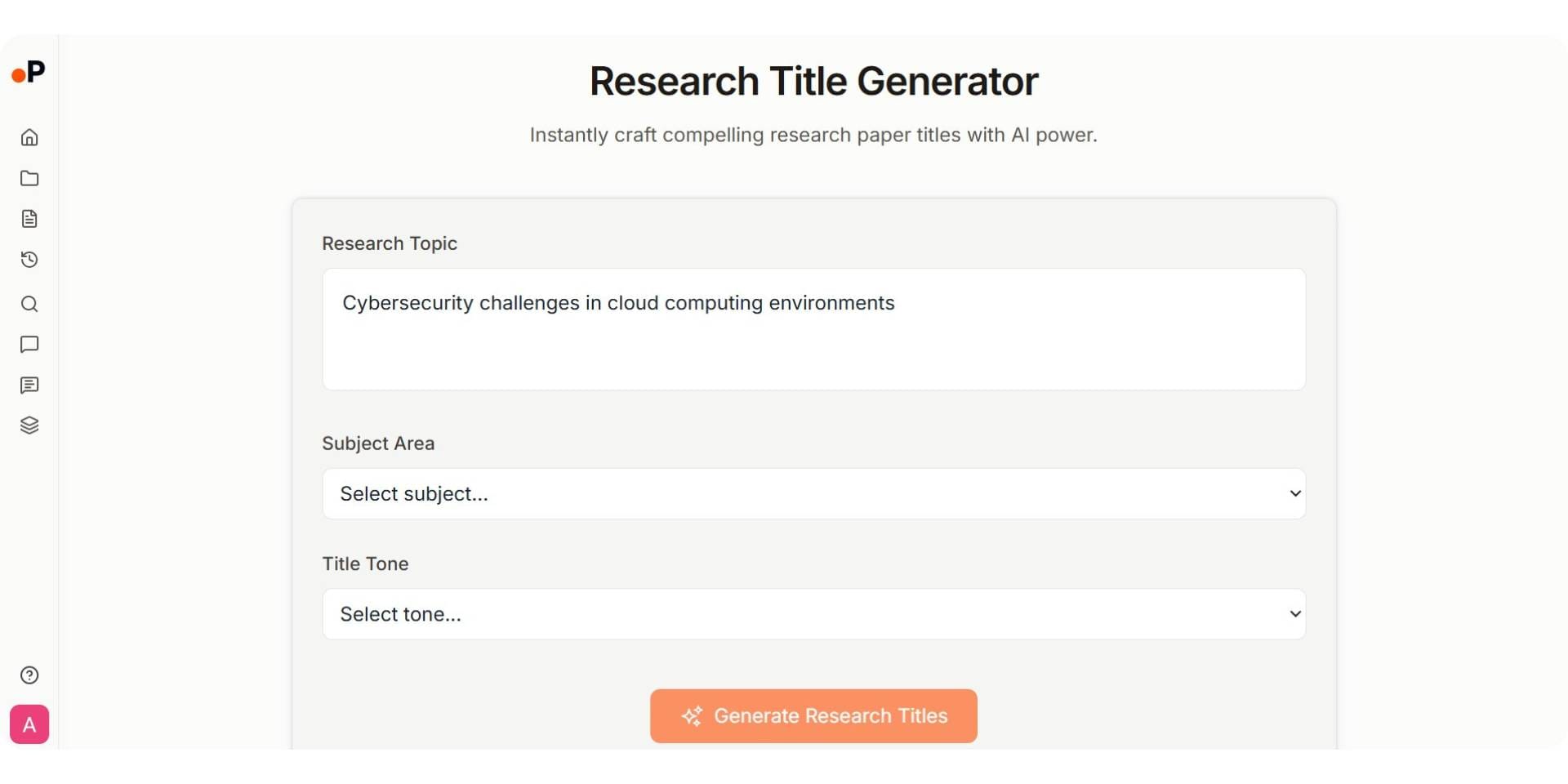Open the Help question mark icon
This screenshot has width=1568, height=784.
29,675
